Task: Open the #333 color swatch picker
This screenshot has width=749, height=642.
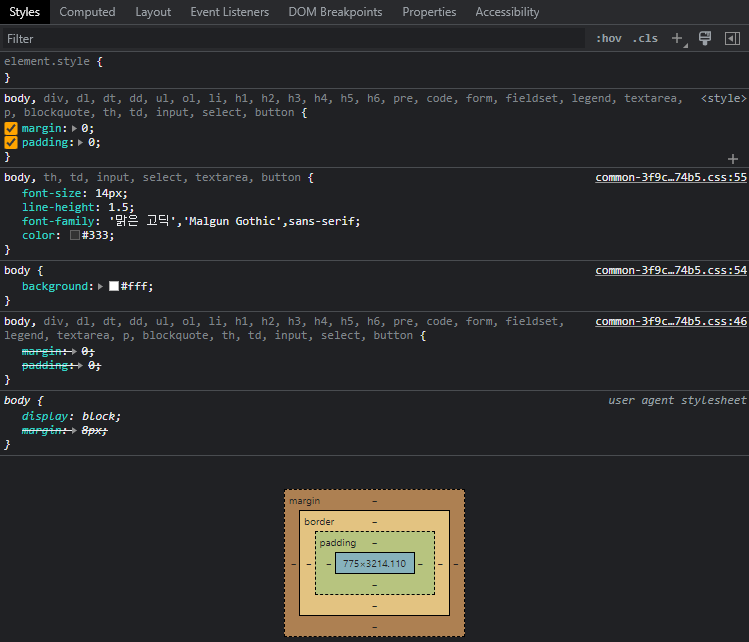Action: tap(75, 235)
